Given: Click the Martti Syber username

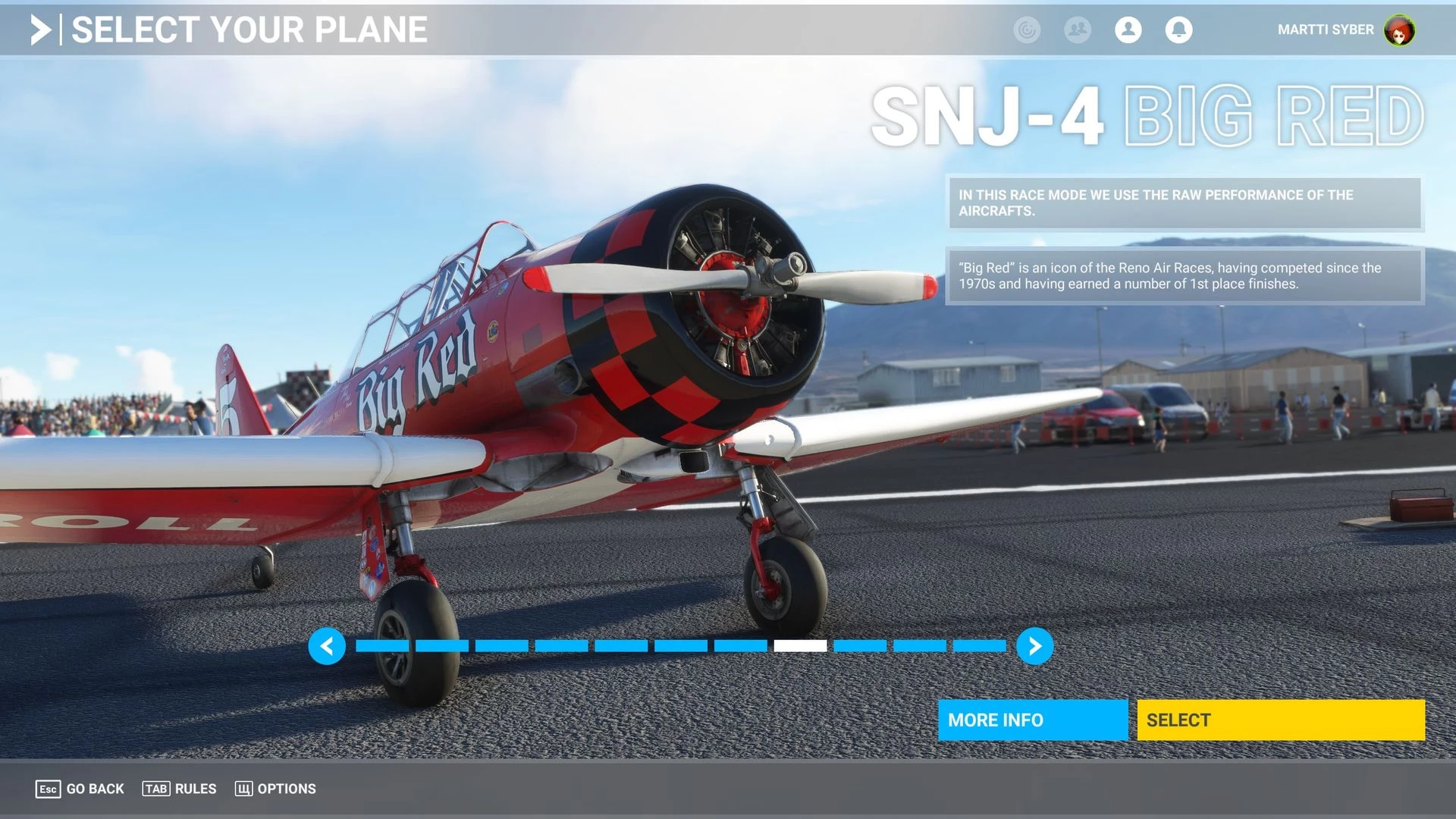Looking at the screenshot, I should [x=1325, y=30].
